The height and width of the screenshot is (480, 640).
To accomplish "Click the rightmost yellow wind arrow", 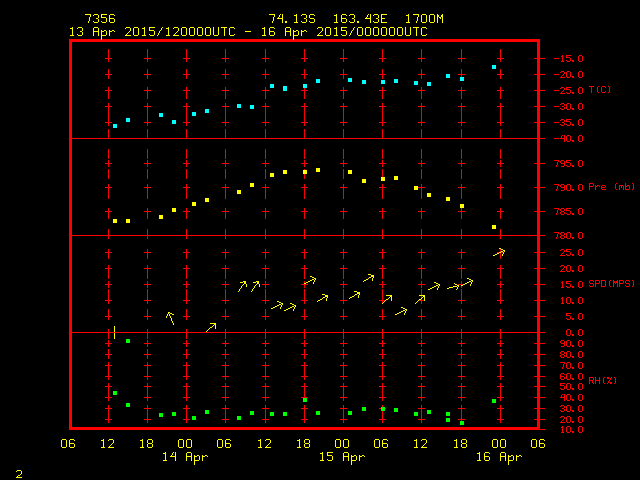I will click(x=499, y=252).
